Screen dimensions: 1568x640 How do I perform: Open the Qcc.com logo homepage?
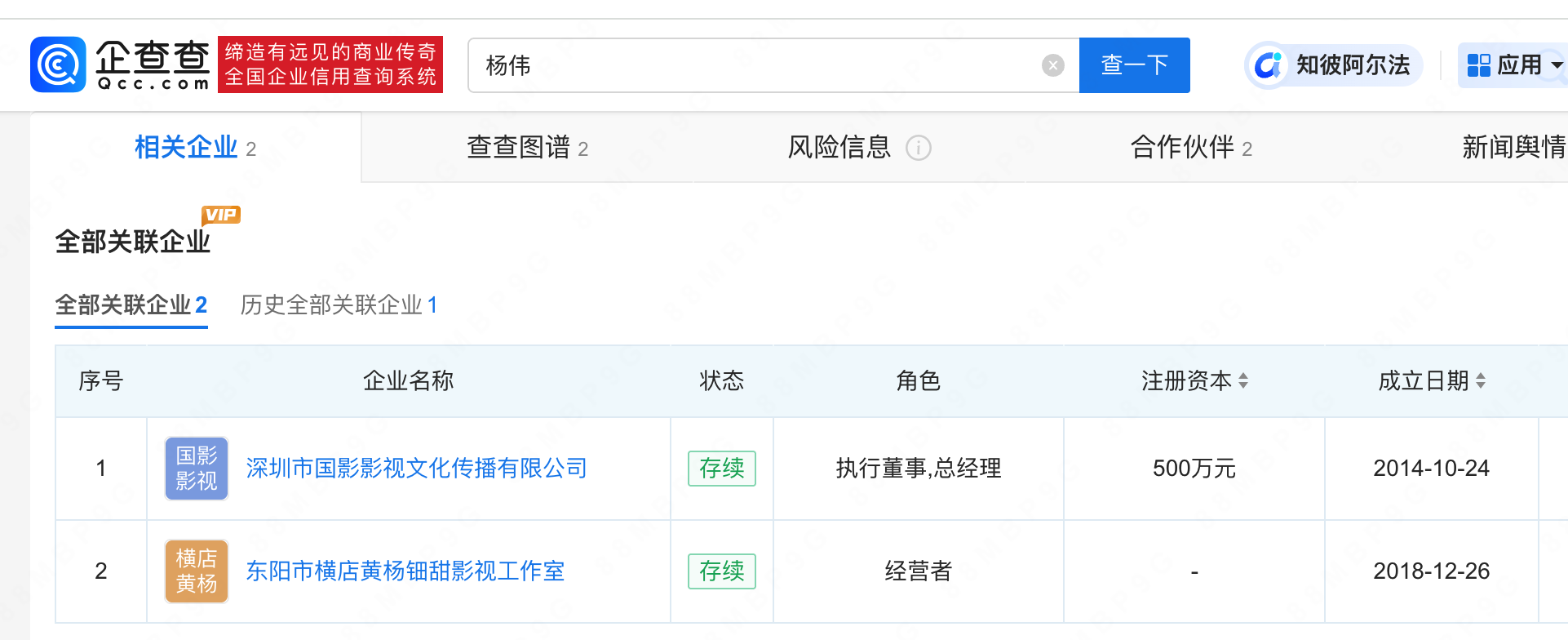coord(120,64)
